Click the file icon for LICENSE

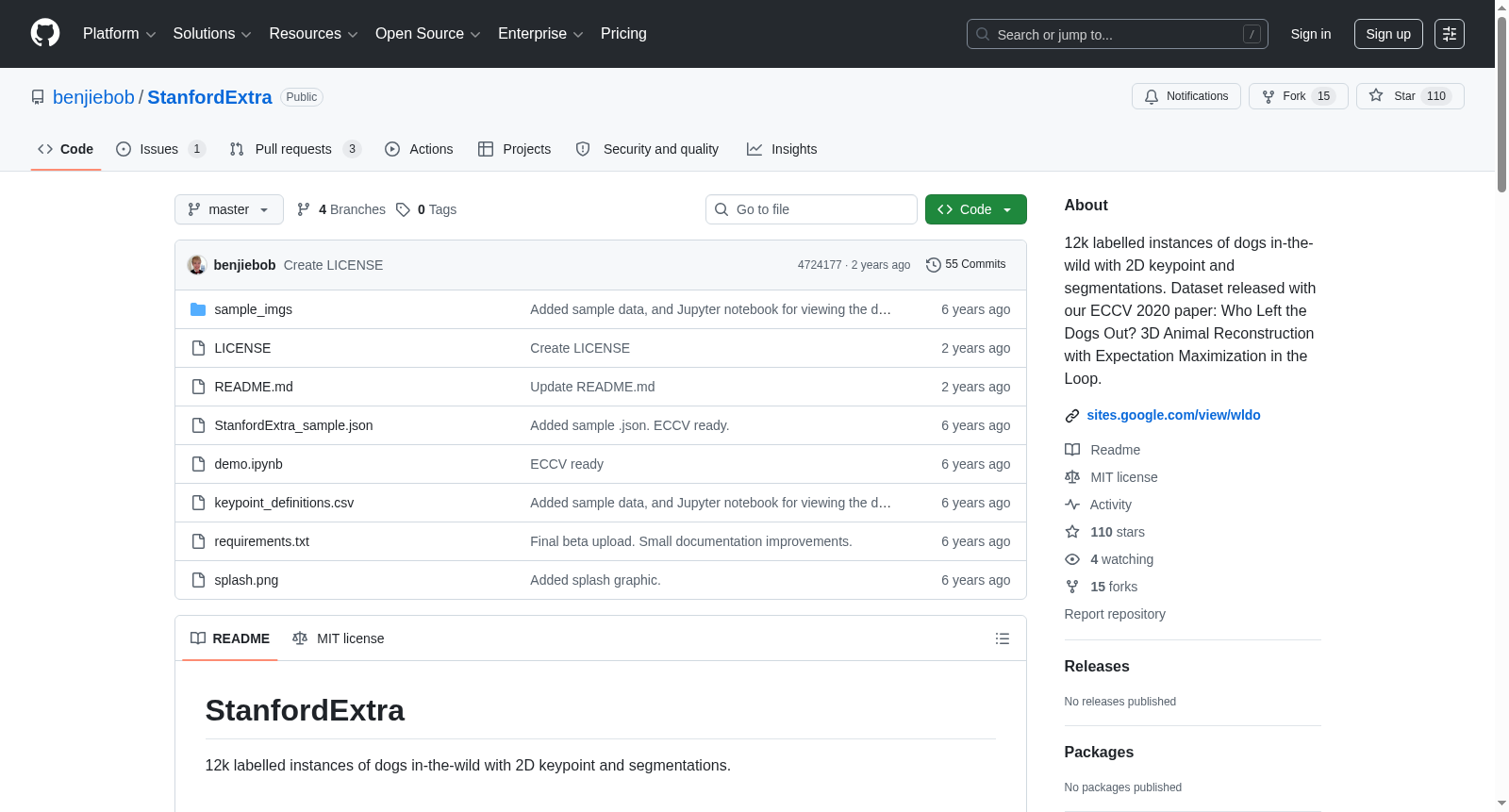point(198,348)
